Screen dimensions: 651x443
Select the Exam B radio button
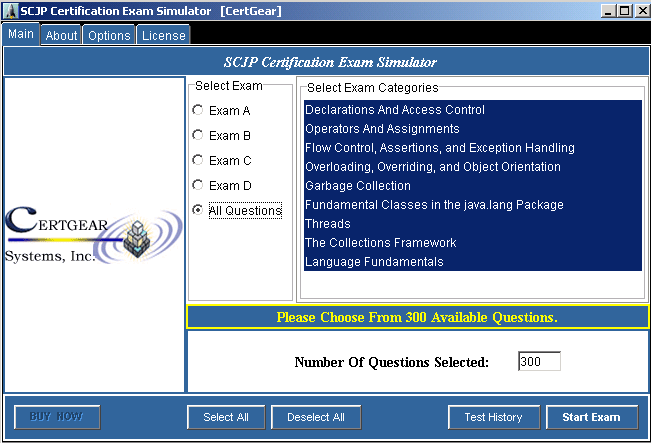tap(198, 135)
